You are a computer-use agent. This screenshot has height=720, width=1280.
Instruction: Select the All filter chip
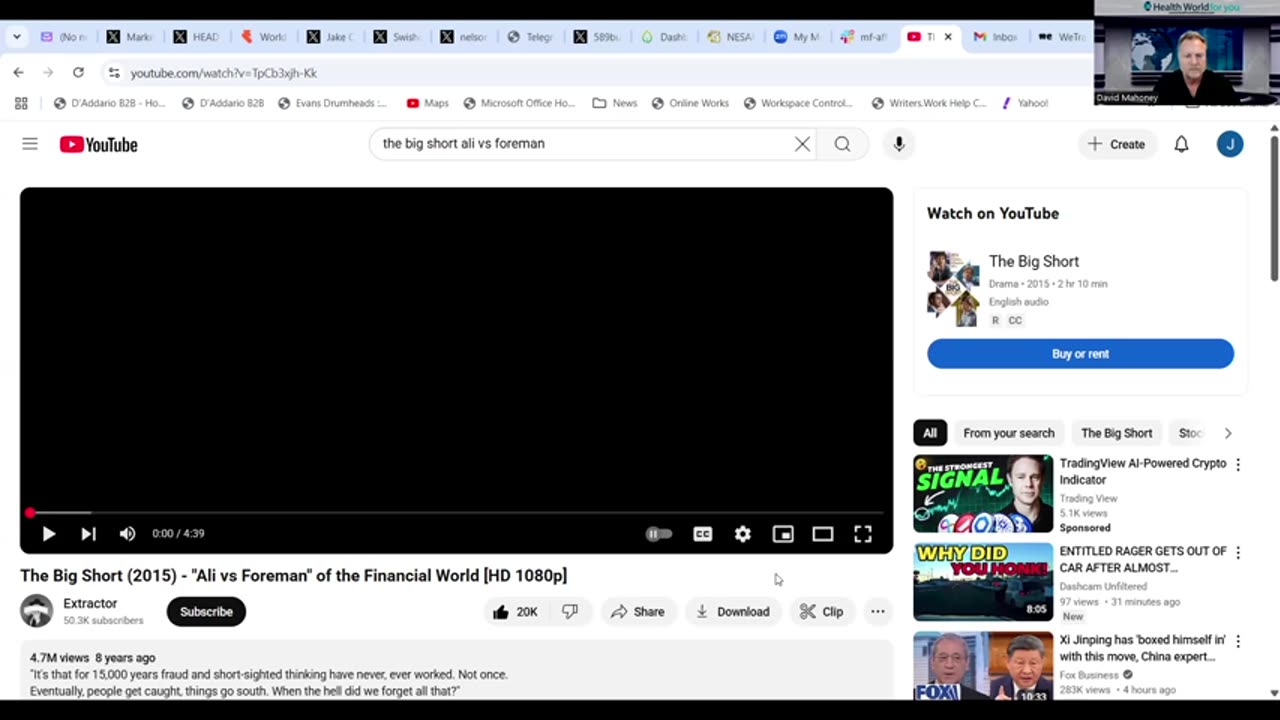point(930,433)
